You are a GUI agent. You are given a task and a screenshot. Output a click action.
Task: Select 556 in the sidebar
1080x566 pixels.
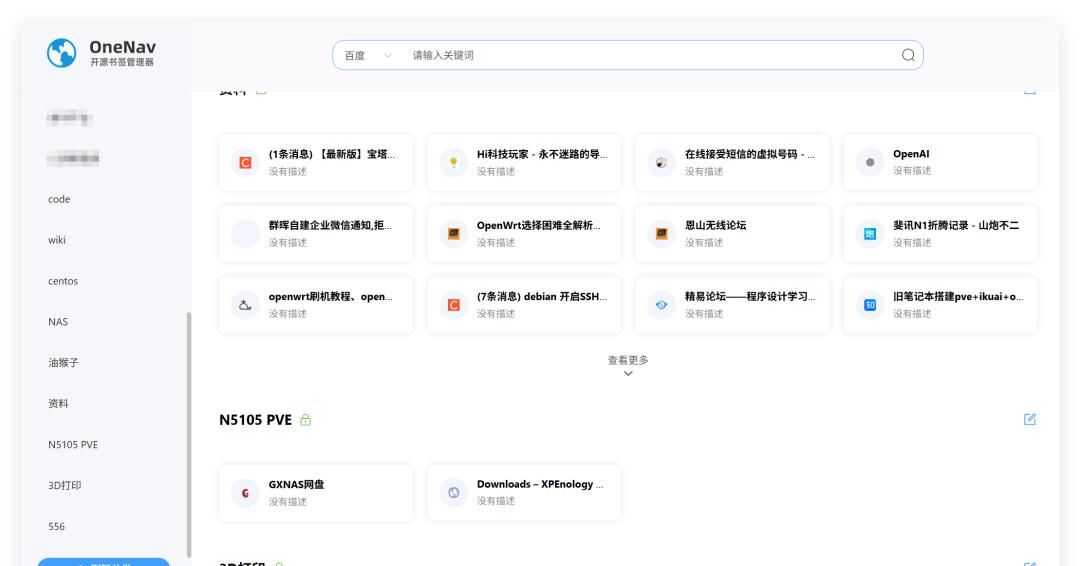click(x=56, y=526)
